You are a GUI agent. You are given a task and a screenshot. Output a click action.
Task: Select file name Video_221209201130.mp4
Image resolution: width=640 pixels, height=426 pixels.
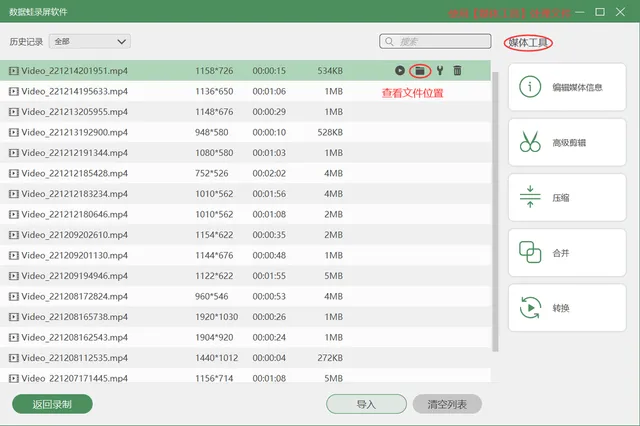click(74, 255)
